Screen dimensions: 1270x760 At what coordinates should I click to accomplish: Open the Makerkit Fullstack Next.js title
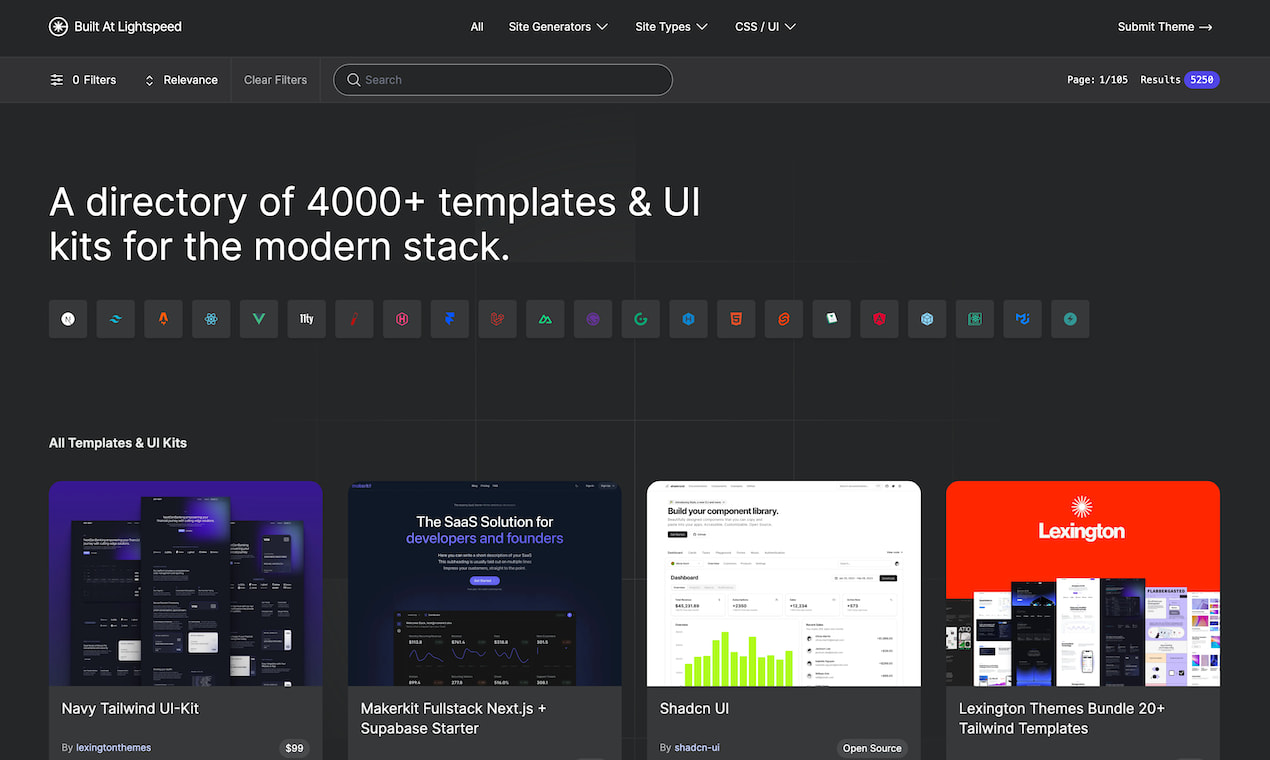454,718
